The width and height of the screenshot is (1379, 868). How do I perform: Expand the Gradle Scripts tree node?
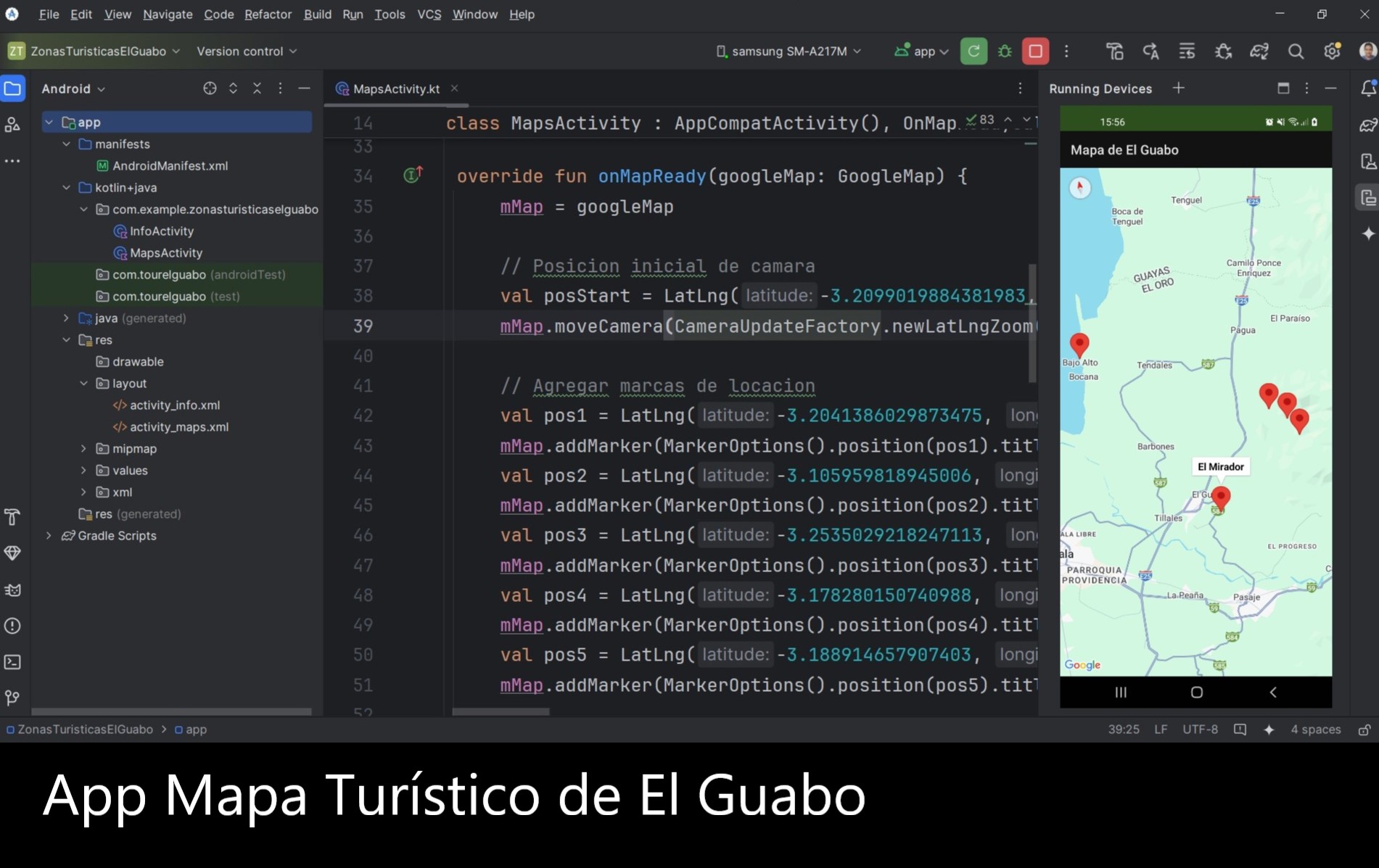coord(49,536)
